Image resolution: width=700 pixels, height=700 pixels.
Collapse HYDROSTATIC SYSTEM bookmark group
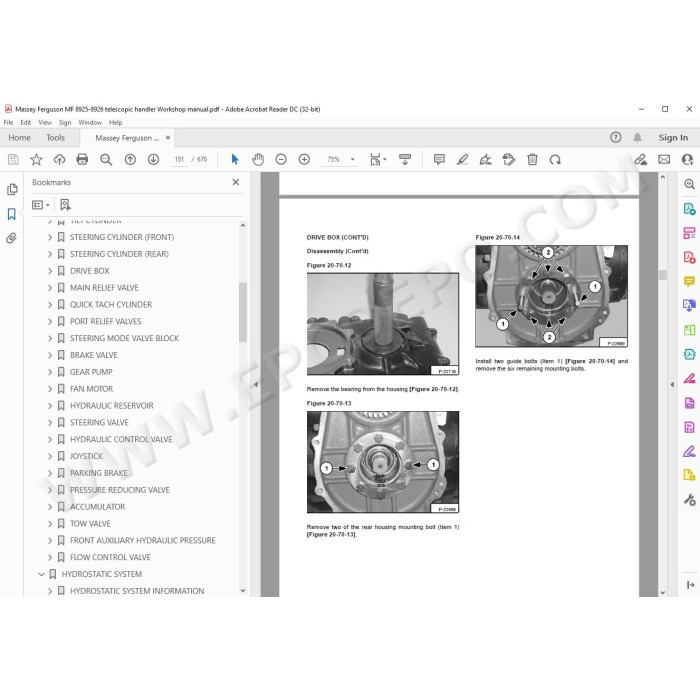[x=42, y=574]
